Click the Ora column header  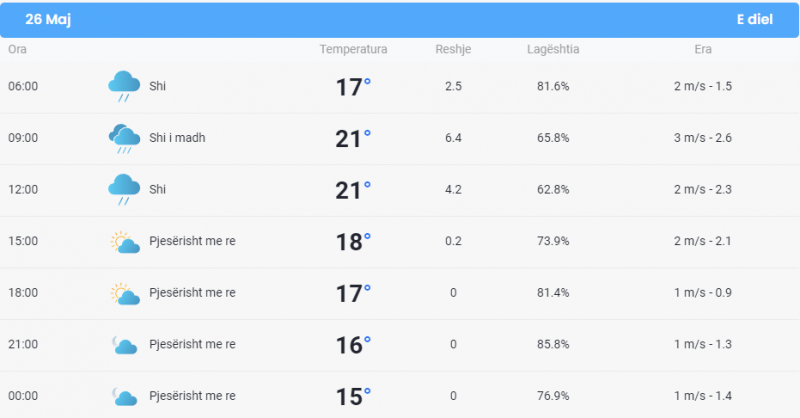[17, 50]
